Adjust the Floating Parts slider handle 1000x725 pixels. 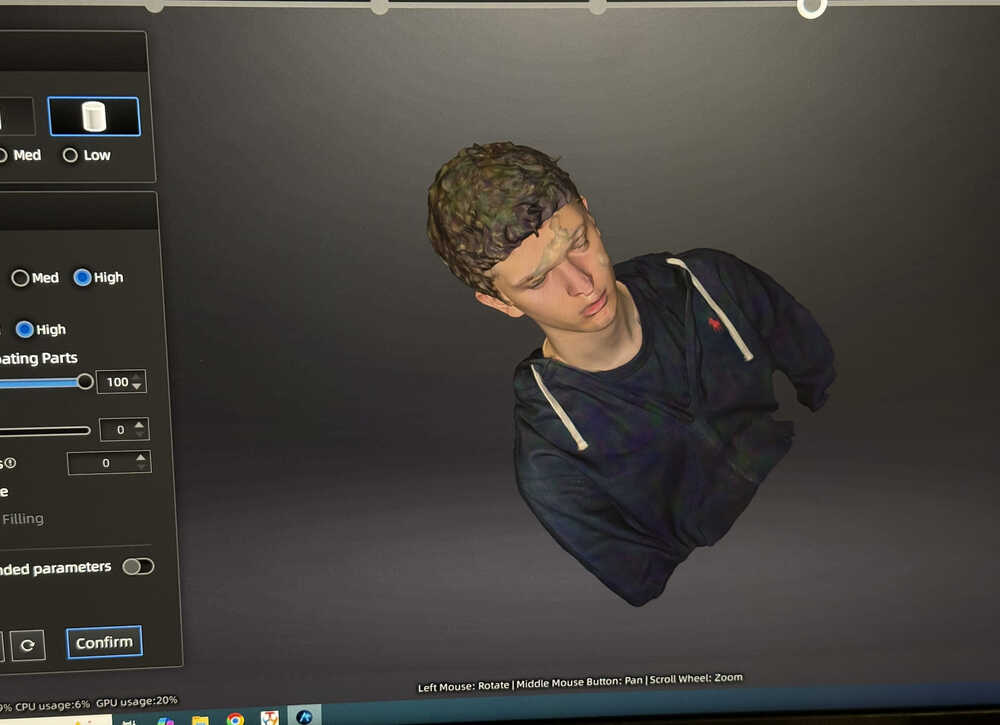point(84,382)
